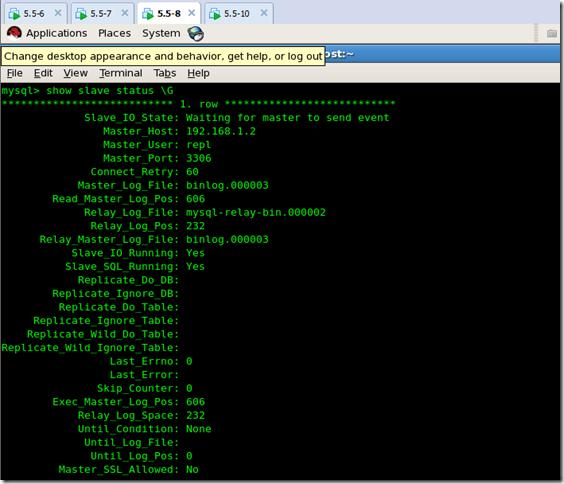Image resolution: width=564 pixels, height=484 pixels.
Task: Open the System menu
Action: coord(161,33)
